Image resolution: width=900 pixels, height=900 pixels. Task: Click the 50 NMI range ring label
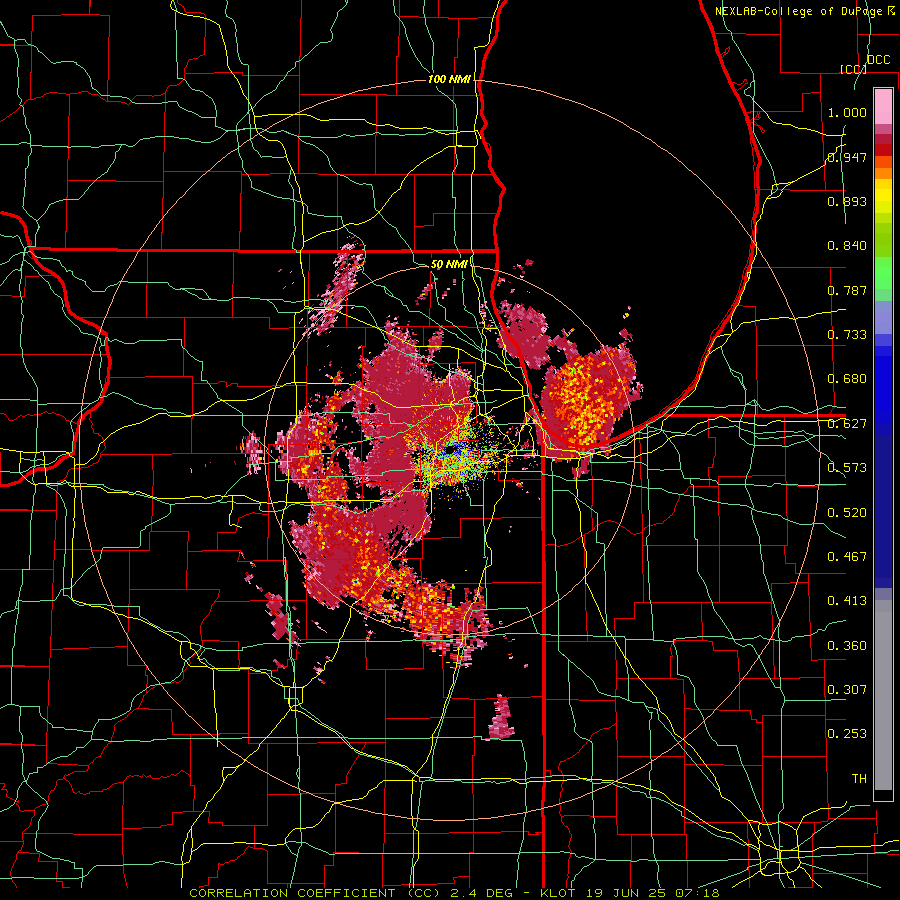[x=449, y=264]
